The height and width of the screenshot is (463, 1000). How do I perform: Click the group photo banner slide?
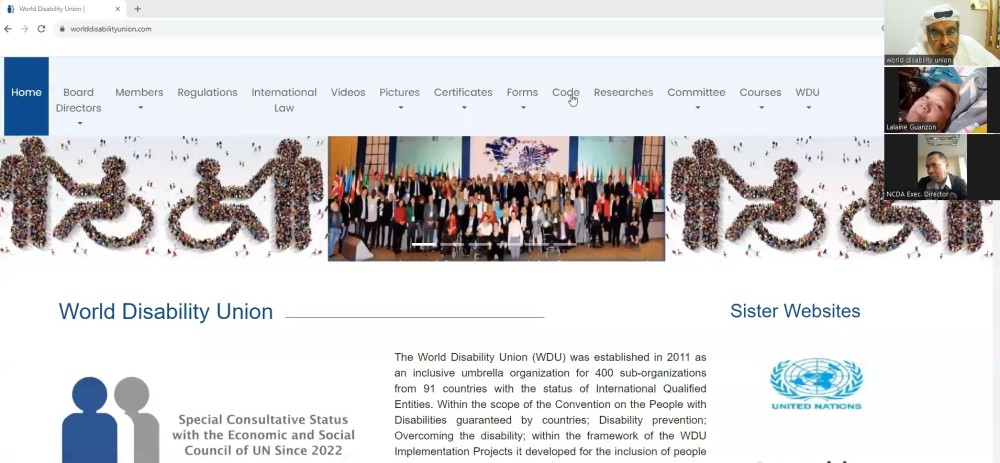496,198
